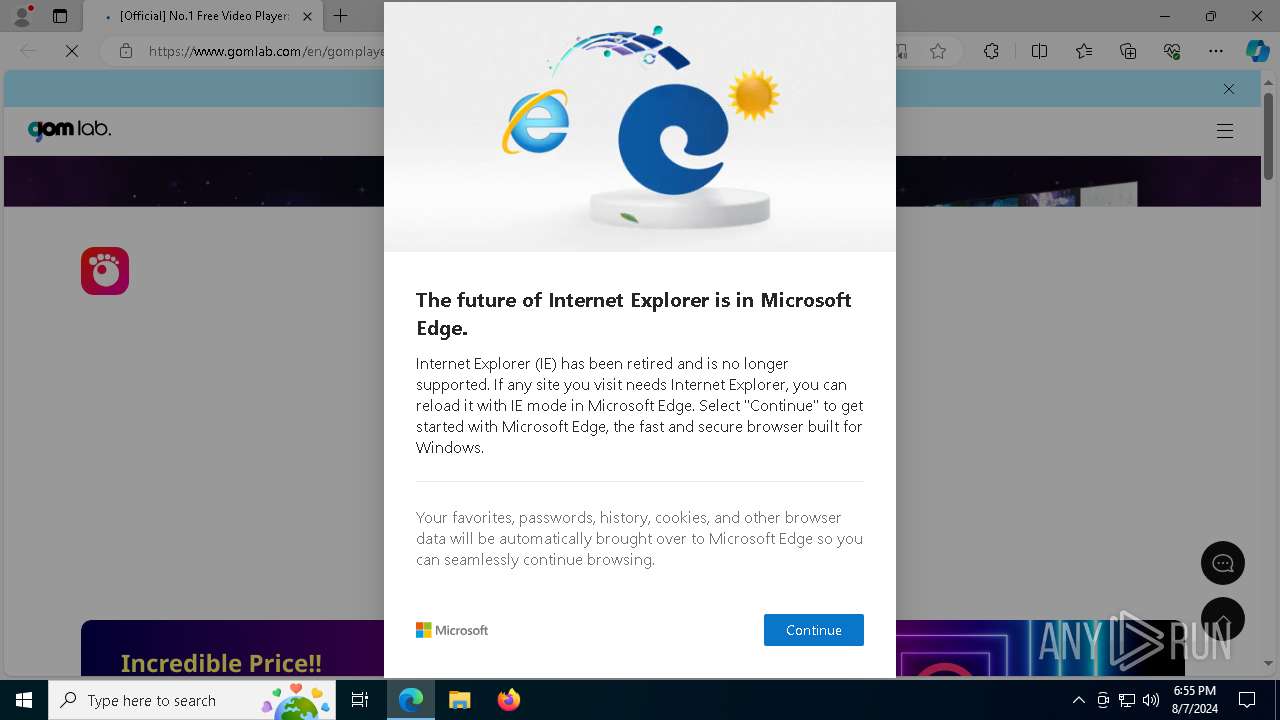Open the notification center
The image size is (1280, 720).
click(1247, 700)
